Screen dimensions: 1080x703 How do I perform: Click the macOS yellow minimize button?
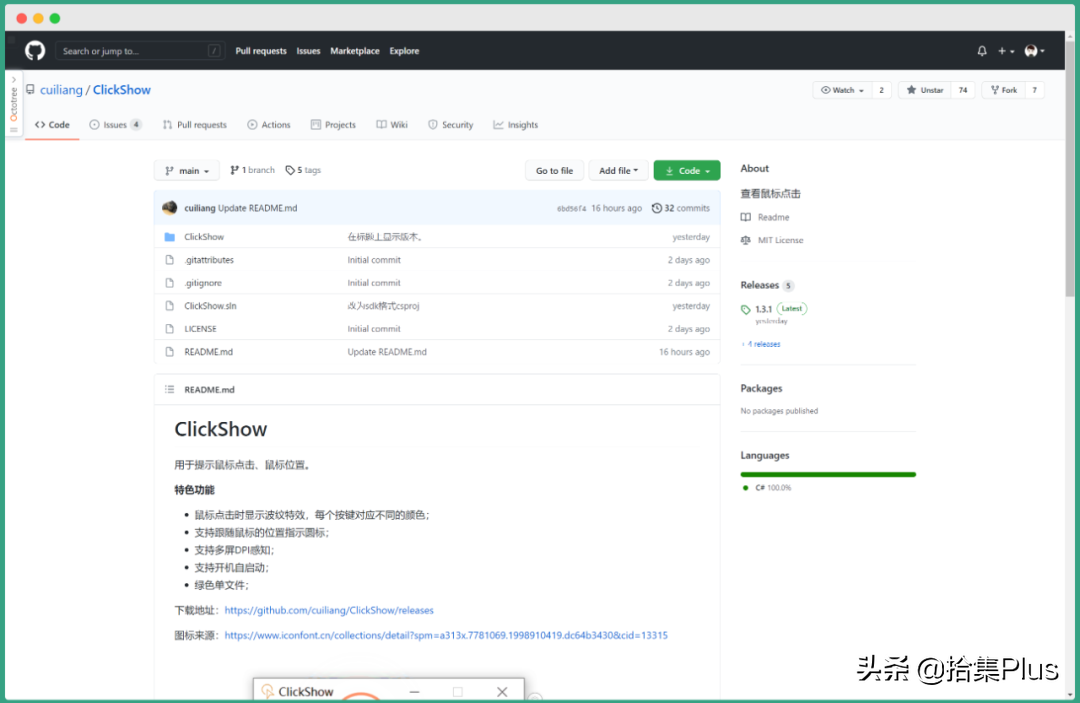point(39,19)
